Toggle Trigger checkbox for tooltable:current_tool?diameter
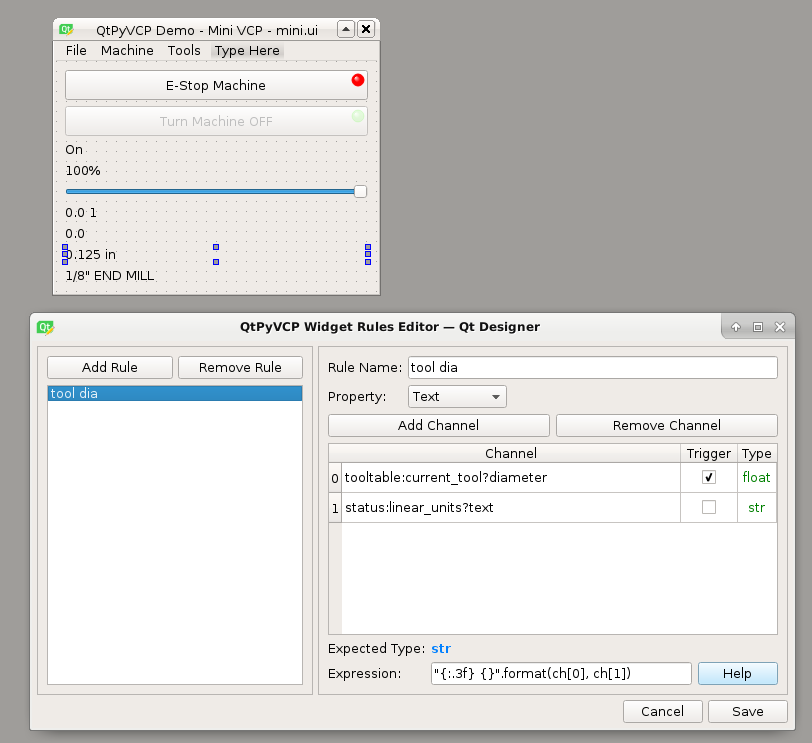 [709, 477]
